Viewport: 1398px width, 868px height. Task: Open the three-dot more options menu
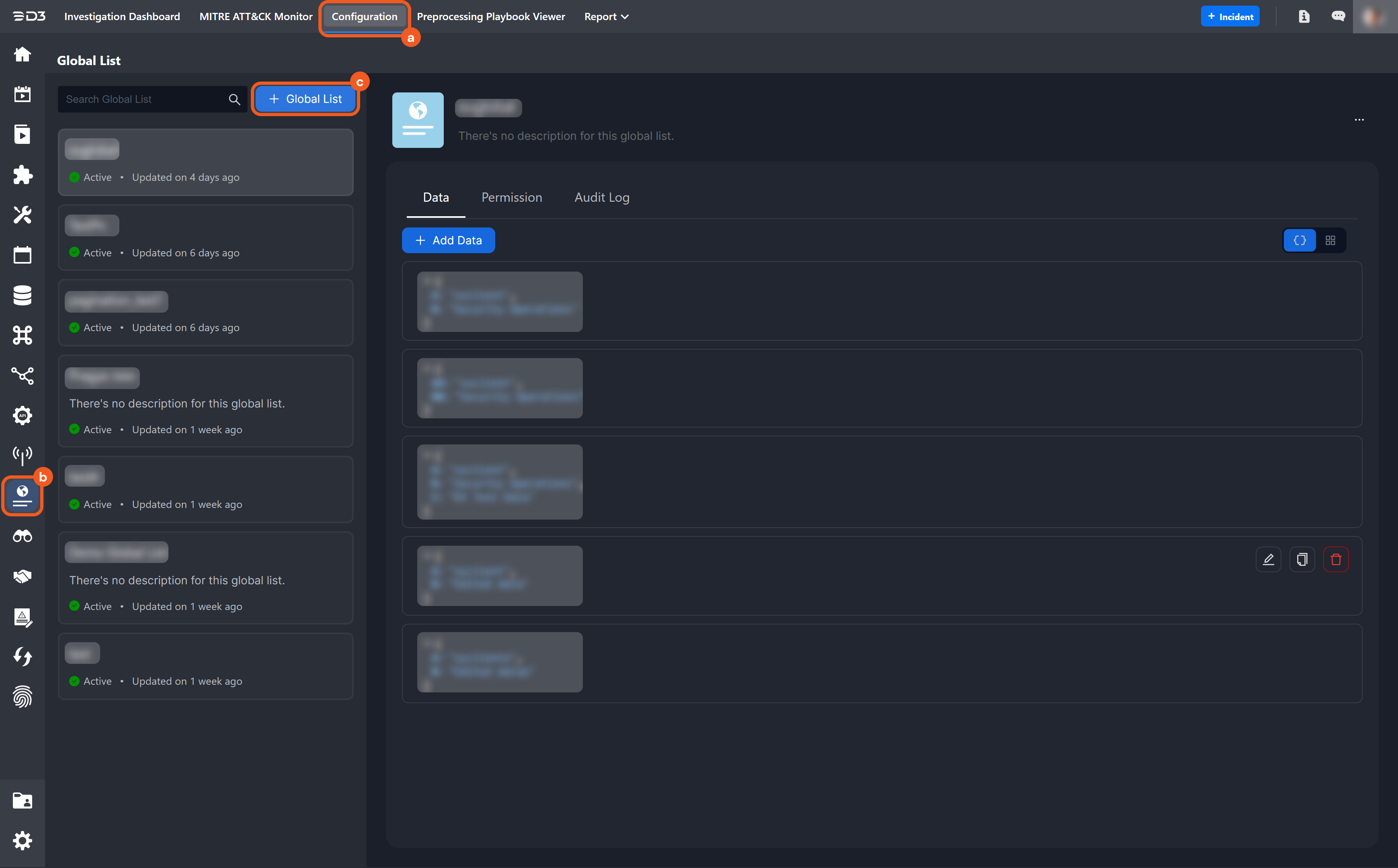click(x=1359, y=120)
